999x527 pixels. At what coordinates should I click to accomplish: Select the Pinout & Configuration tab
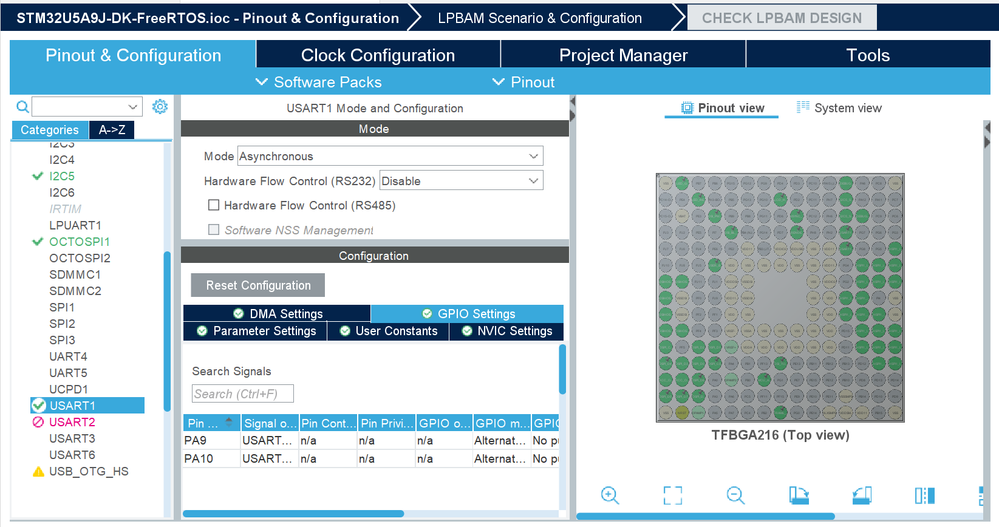point(133,55)
